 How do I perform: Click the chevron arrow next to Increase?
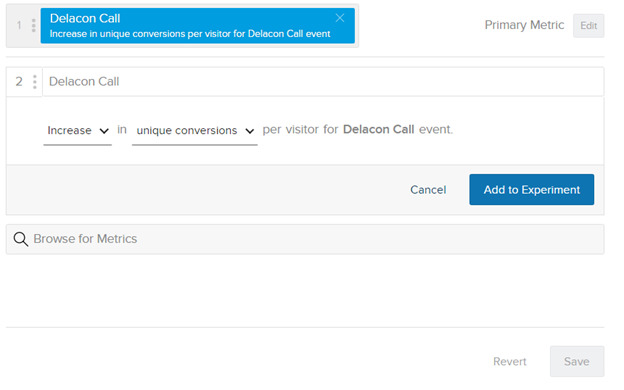click(x=104, y=131)
